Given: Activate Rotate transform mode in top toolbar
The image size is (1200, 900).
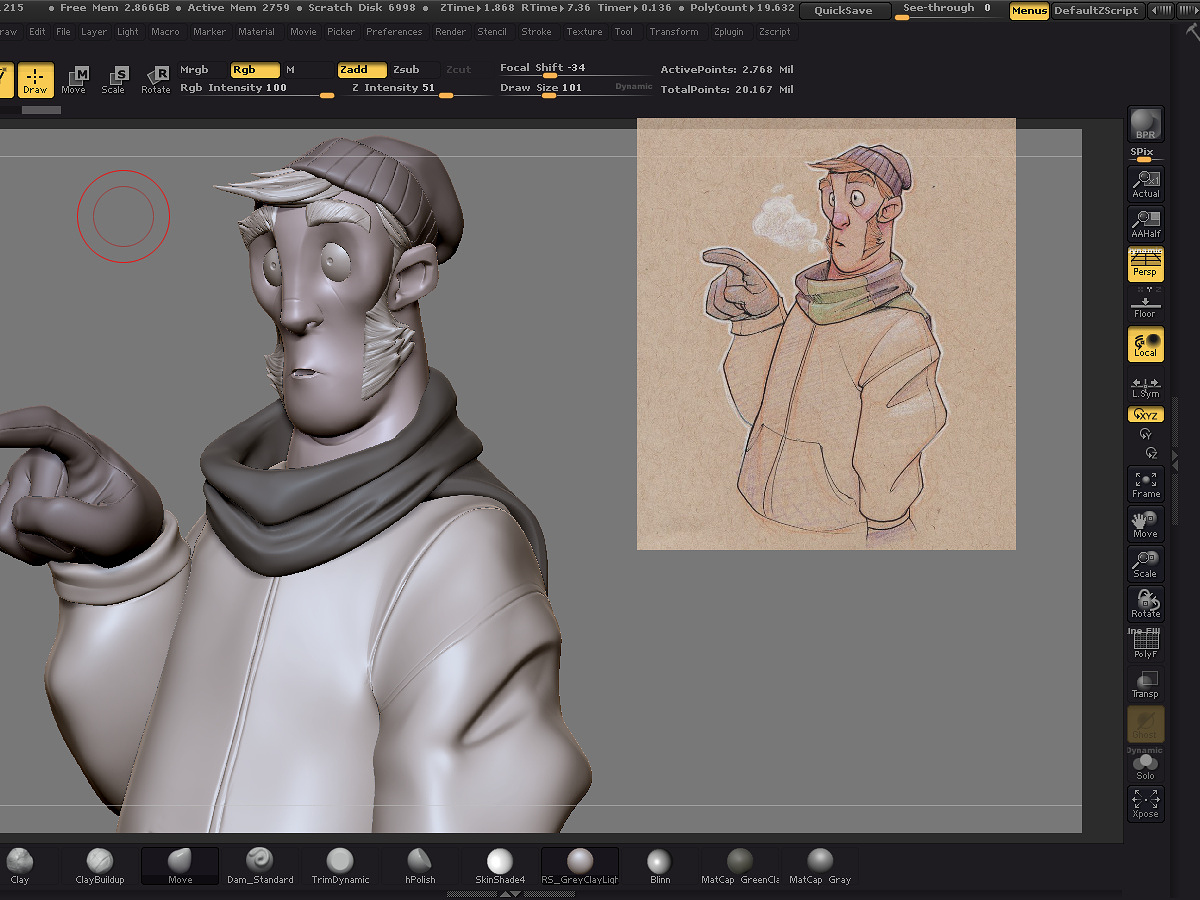Looking at the screenshot, I should click(156, 80).
